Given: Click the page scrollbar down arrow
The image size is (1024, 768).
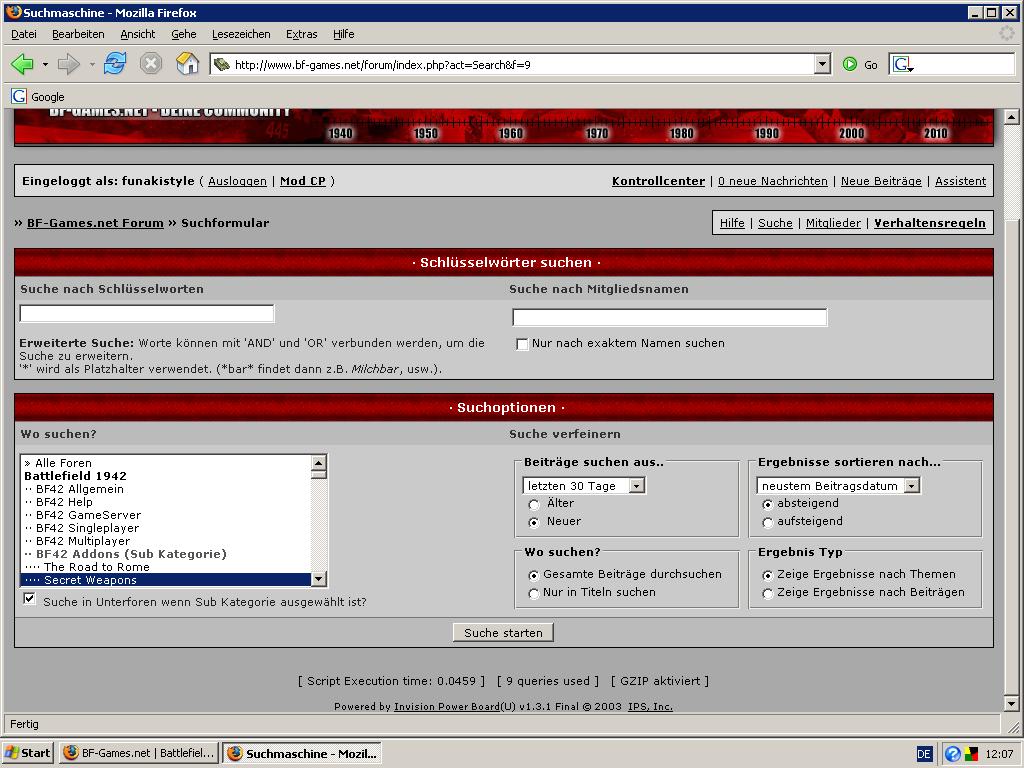Looking at the screenshot, I should point(1011,704).
